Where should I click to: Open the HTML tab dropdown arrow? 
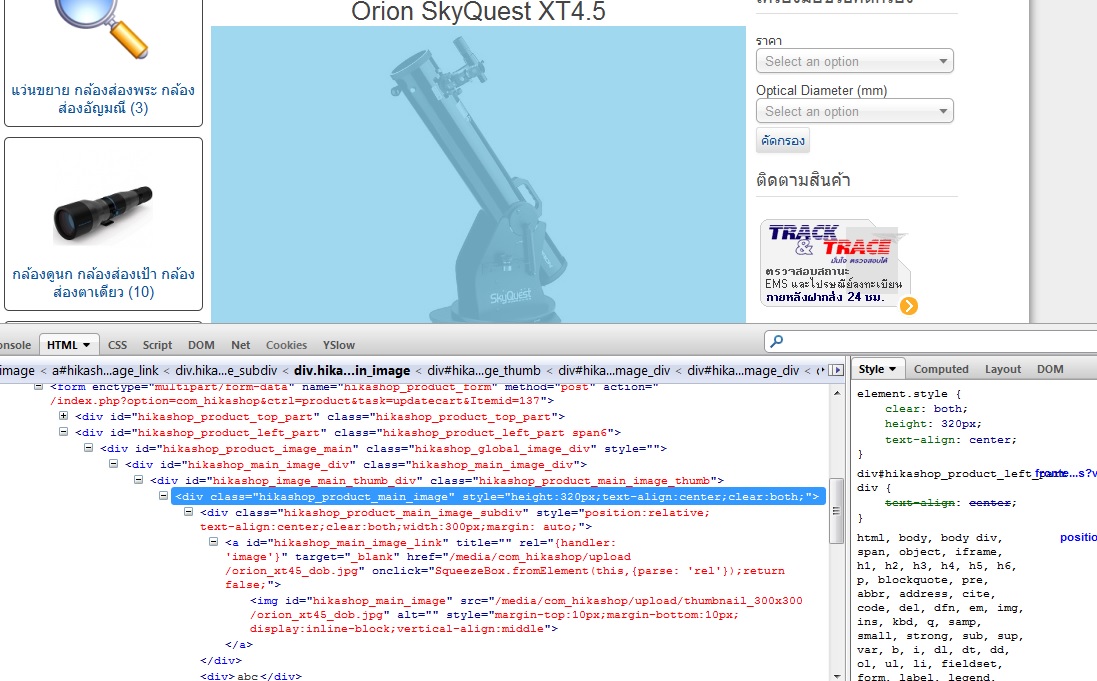tap(87, 345)
